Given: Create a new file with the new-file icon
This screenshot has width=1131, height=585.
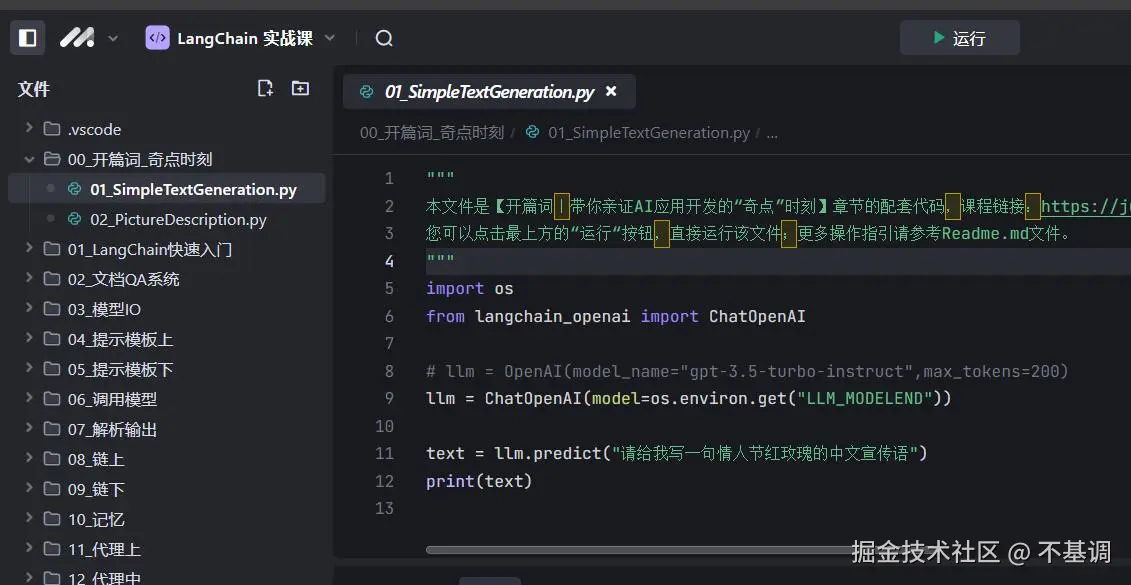Looking at the screenshot, I should tap(265, 88).
